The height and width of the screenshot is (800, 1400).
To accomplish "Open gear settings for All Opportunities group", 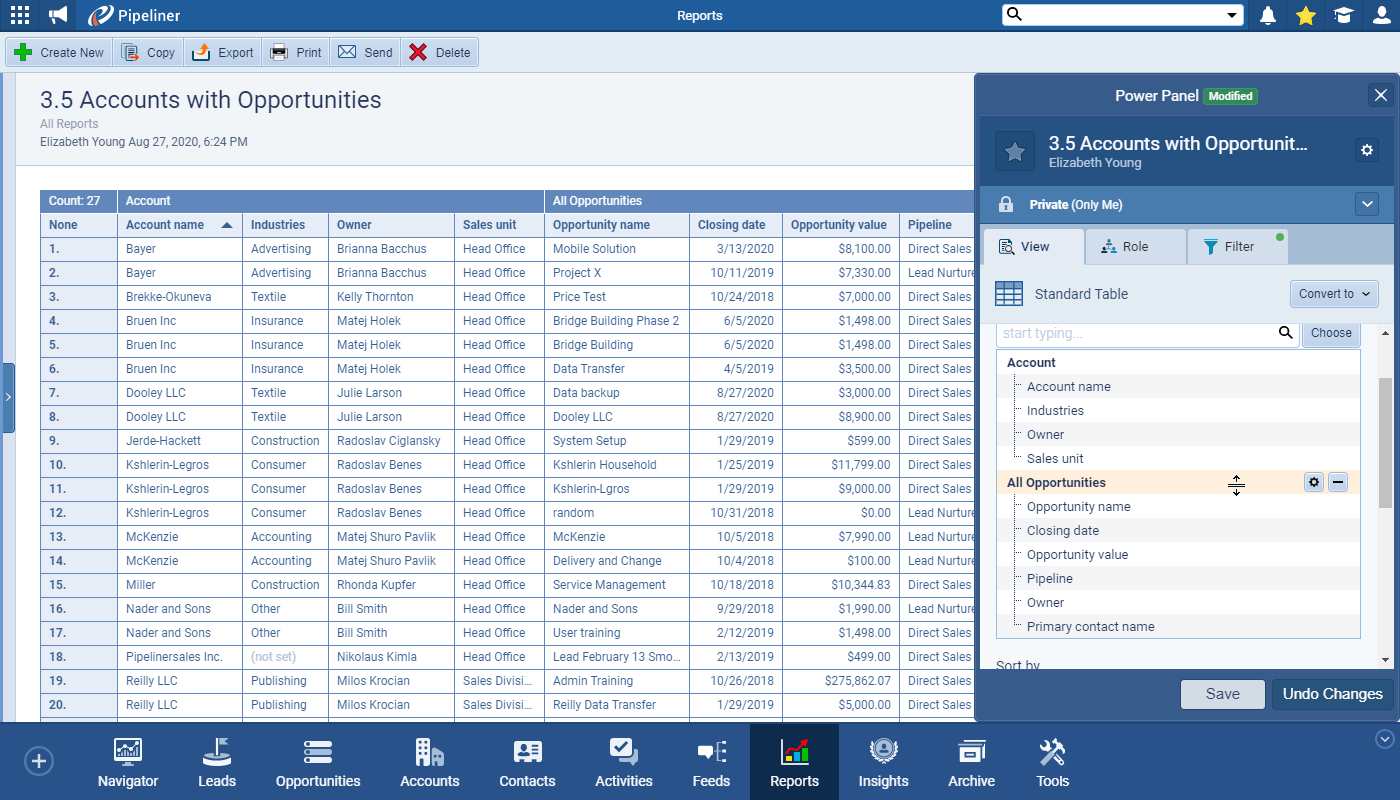I will (1314, 482).
